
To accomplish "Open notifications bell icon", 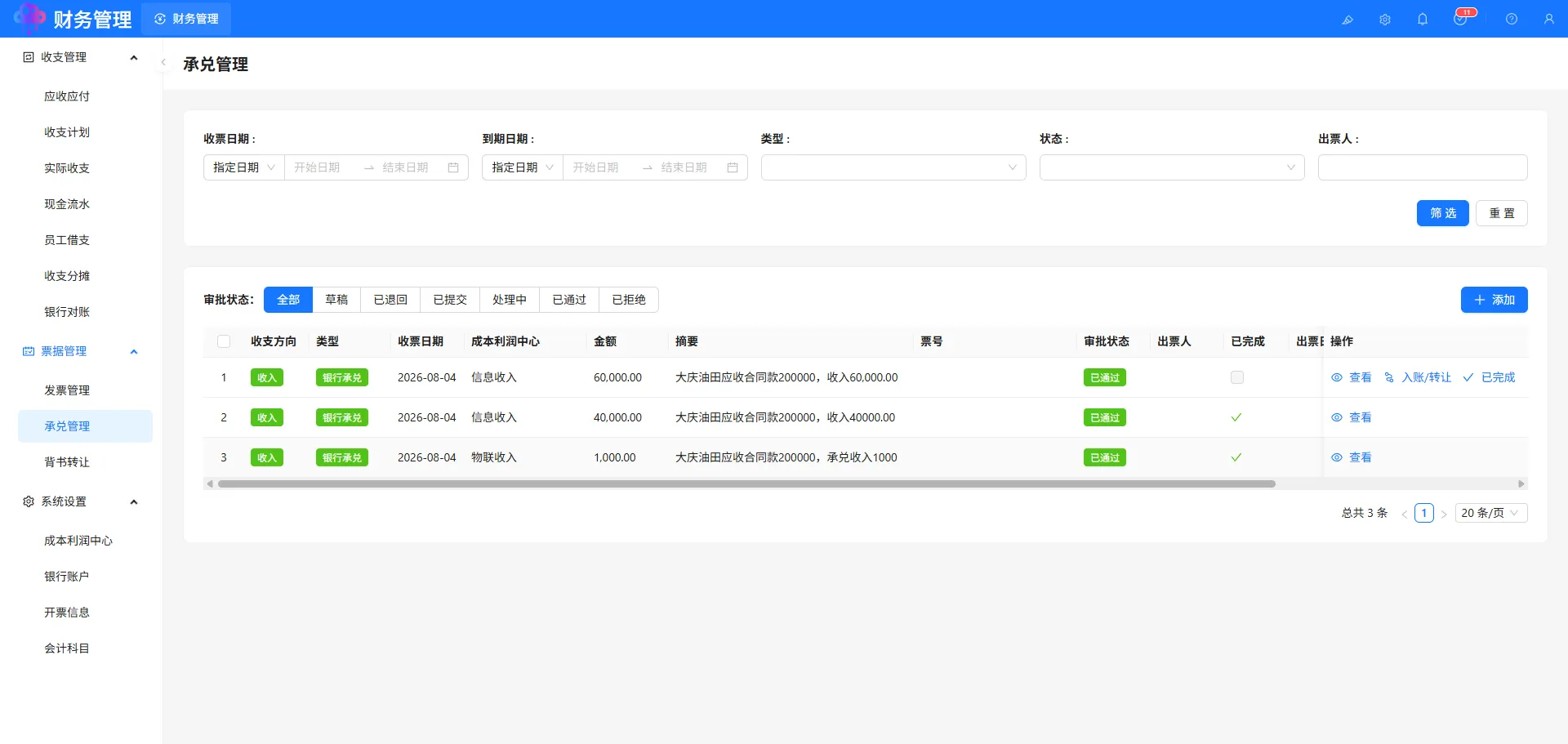I will (1423, 20).
